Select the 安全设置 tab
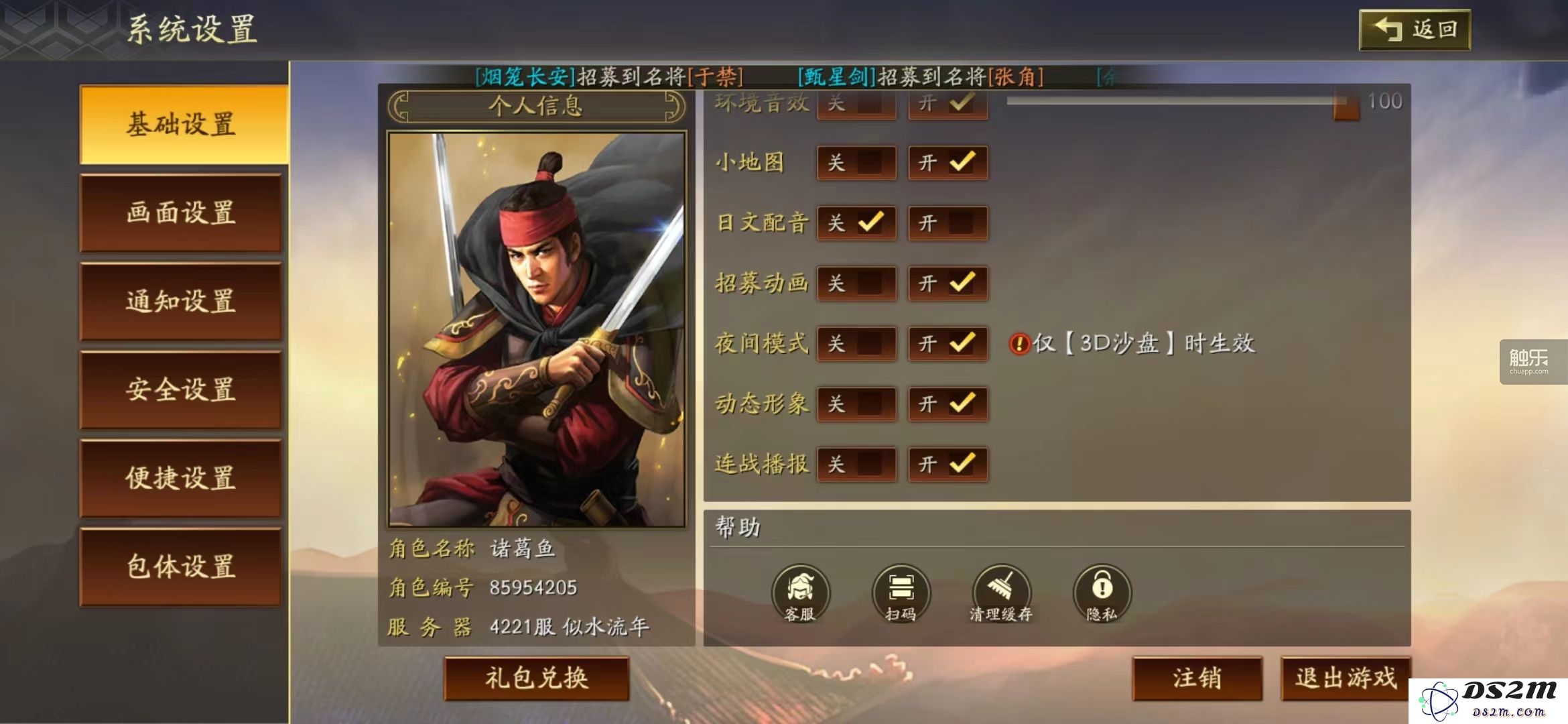 [x=181, y=390]
